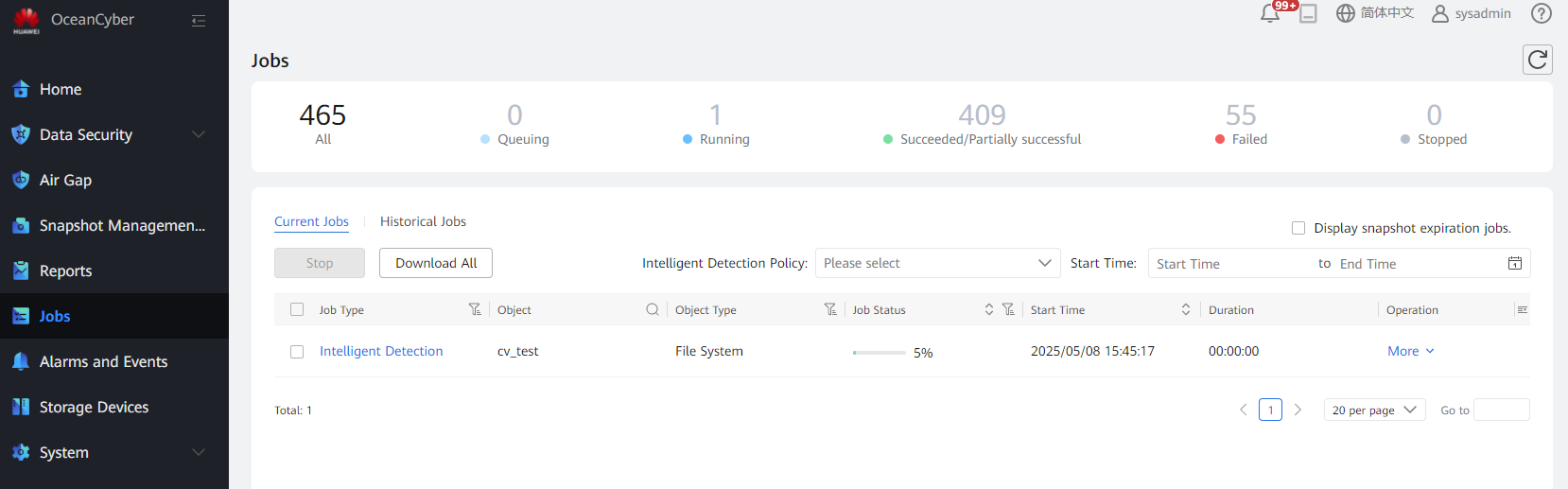This screenshot has width=1568, height=489.
Task: Click the refresh icon beside Jobs header
Action: (x=1538, y=60)
